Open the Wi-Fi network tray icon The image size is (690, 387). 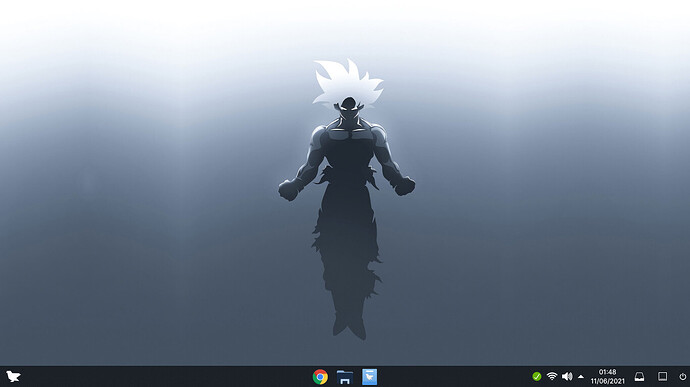point(552,376)
